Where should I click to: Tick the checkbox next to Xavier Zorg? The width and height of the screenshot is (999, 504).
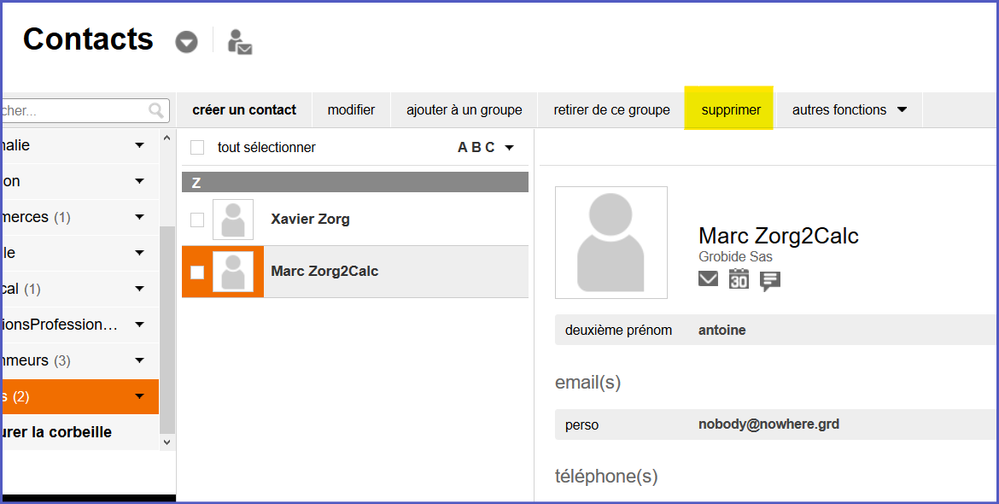click(197, 219)
